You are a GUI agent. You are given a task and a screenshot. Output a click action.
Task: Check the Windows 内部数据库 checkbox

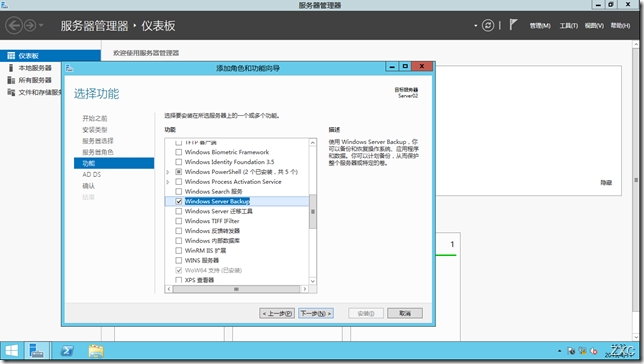[178, 241]
